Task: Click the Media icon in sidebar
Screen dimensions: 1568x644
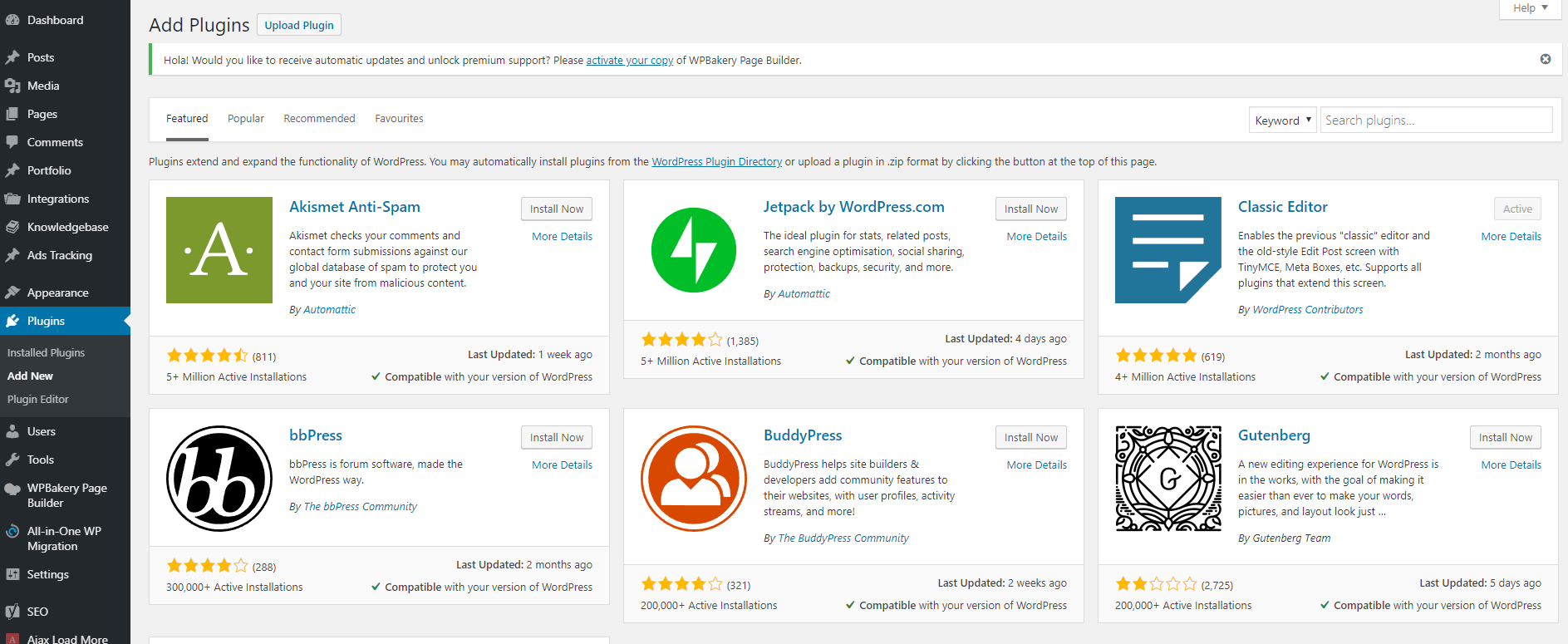Action: pyautogui.click(x=12, y=86)
